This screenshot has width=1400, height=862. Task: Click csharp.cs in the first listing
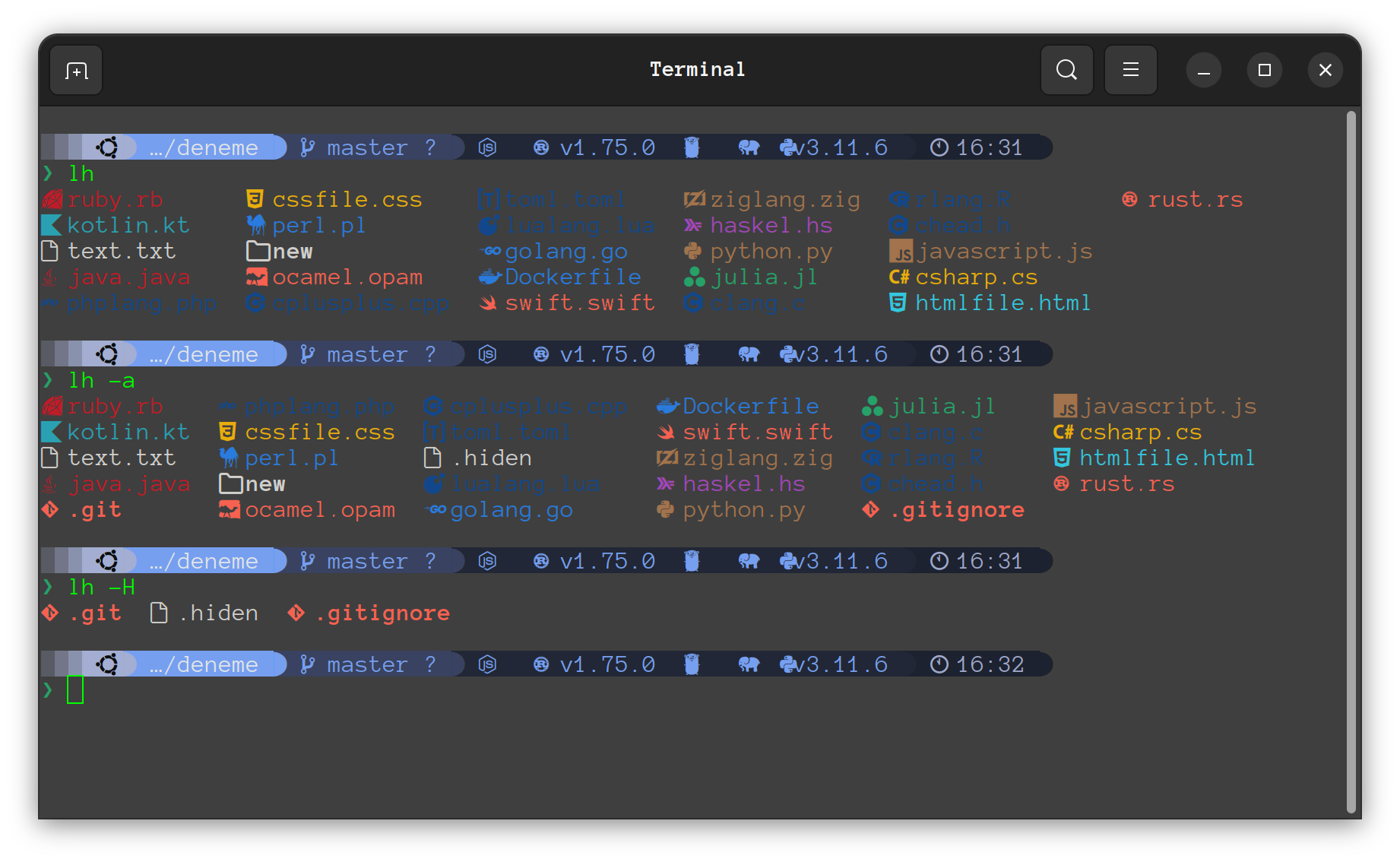[977, 277]
